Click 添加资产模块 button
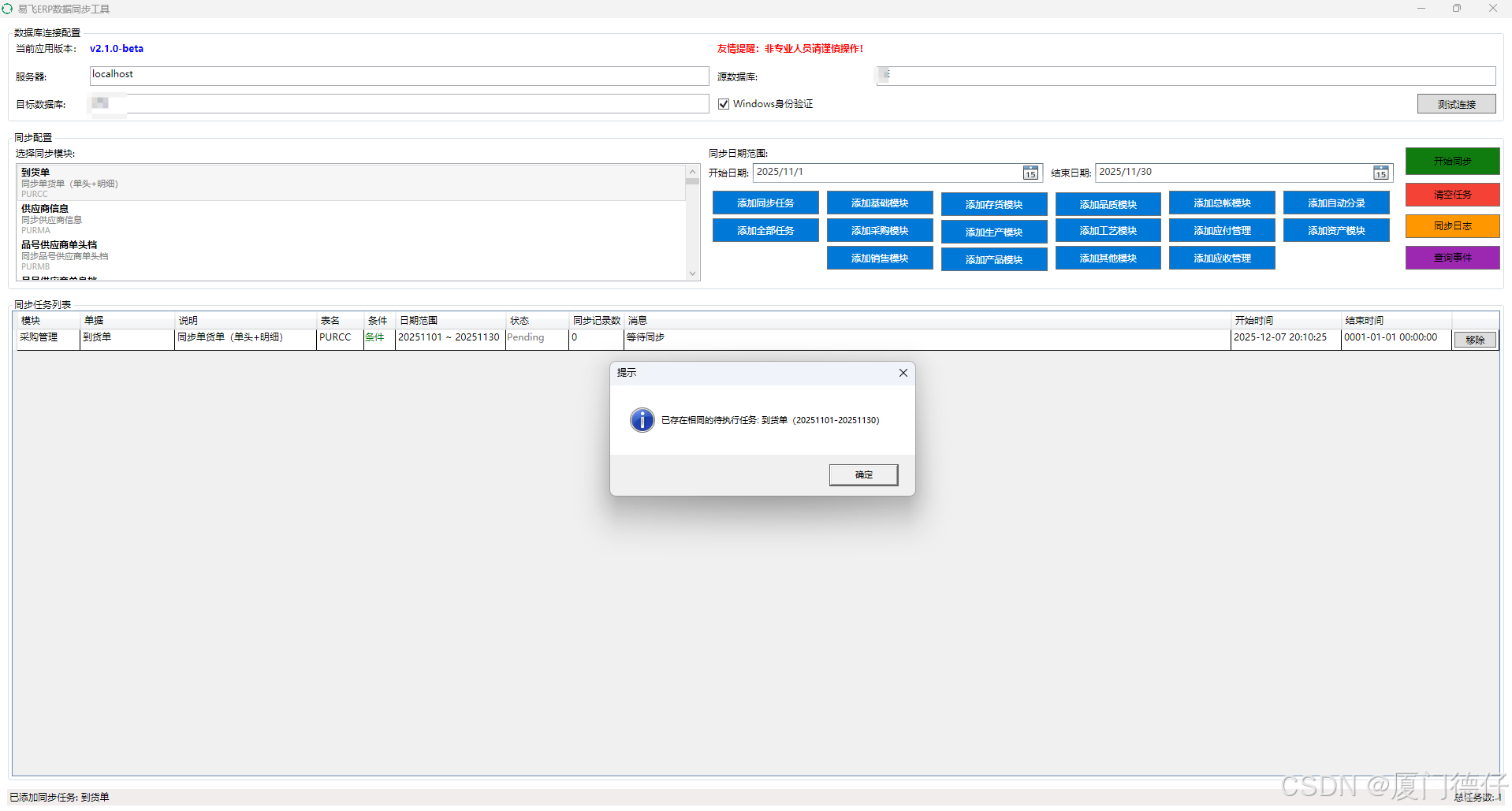 (1336, 231)
